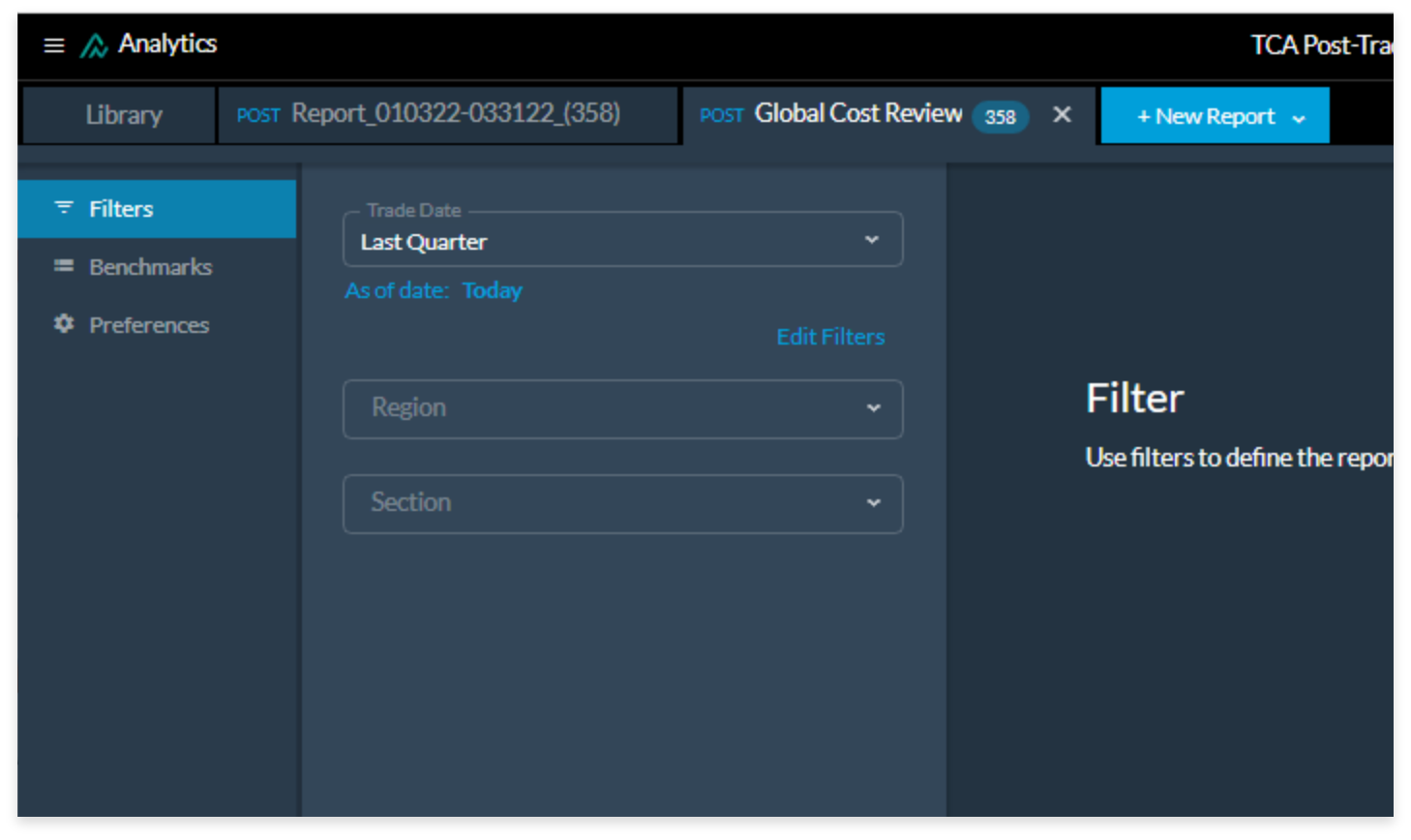Viewport: 1411px width, 840px height.
Task: Expand the Section dropdown
Action: click(622, 503)
